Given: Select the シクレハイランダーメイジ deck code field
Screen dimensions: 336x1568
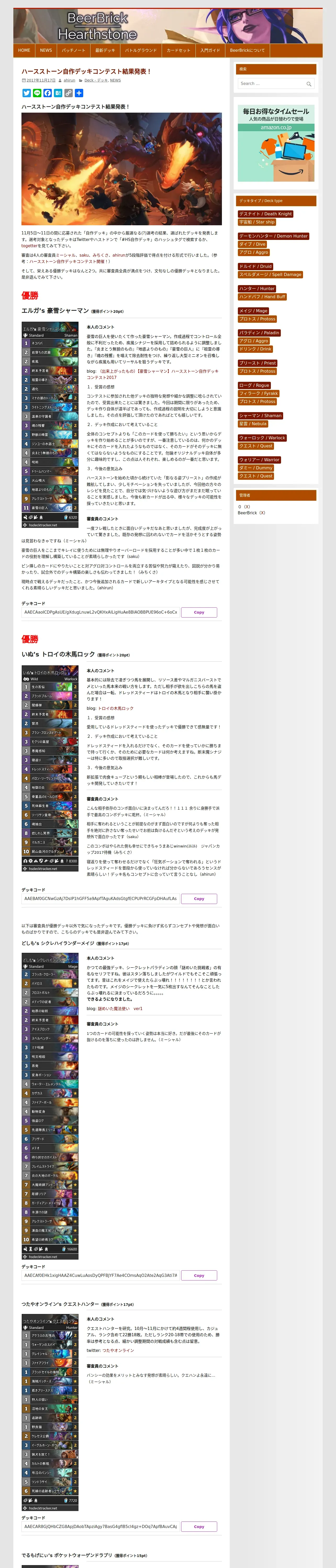Looking at the screenshot, I should pos(101,1275).
